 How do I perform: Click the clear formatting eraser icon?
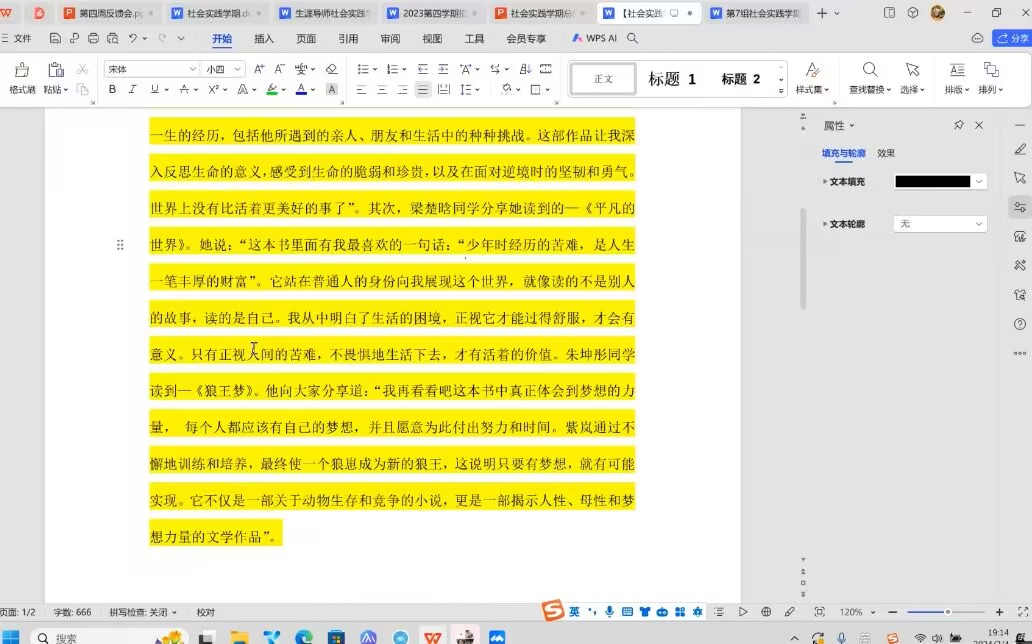click(x=332, y=69)
